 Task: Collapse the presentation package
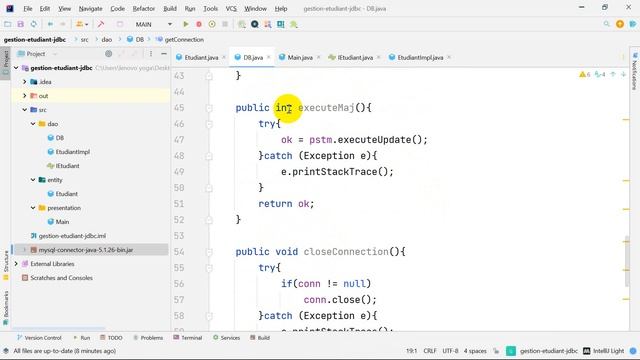point(33,208)
